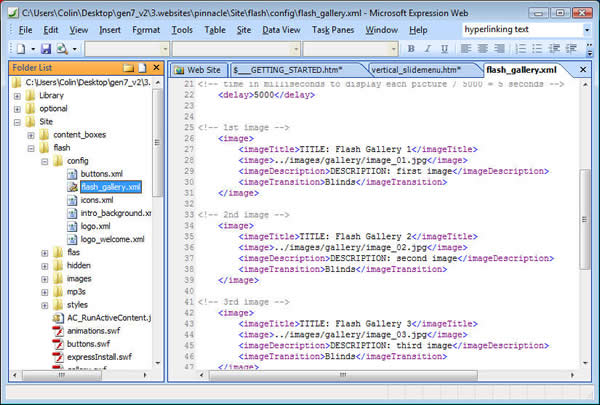Expand the images folder
This screenshot has height=405, width=600.
pos(44,278)
